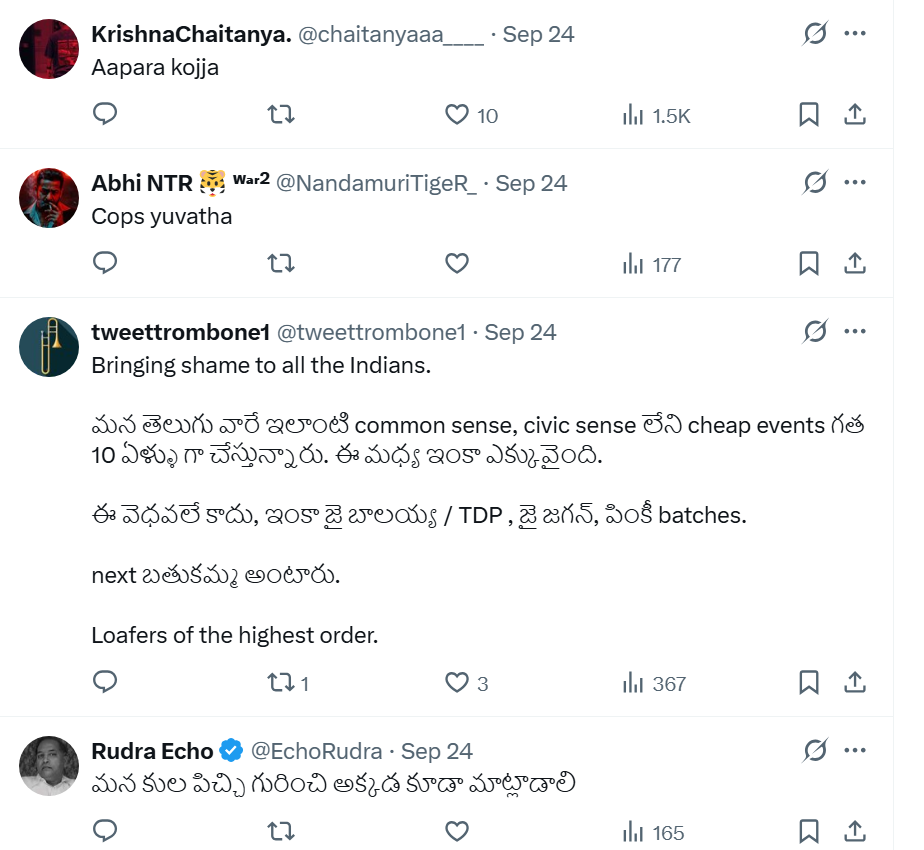Viewport: 924px width, 850px height.
Task: Open more options for KrishnaChaitanya's tweet
Action: click(x=855, y=34)
